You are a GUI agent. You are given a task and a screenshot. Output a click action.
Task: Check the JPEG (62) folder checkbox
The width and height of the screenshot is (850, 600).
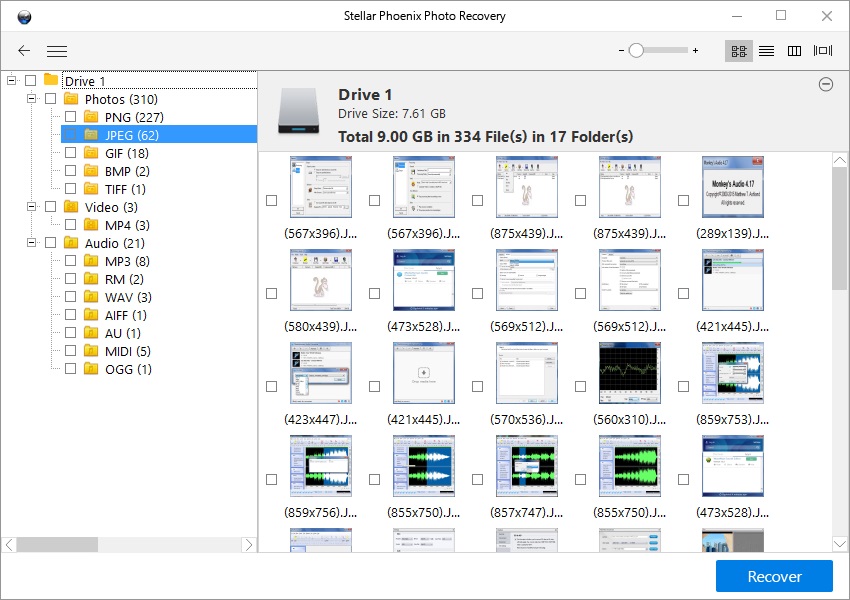tap(70, 135)
